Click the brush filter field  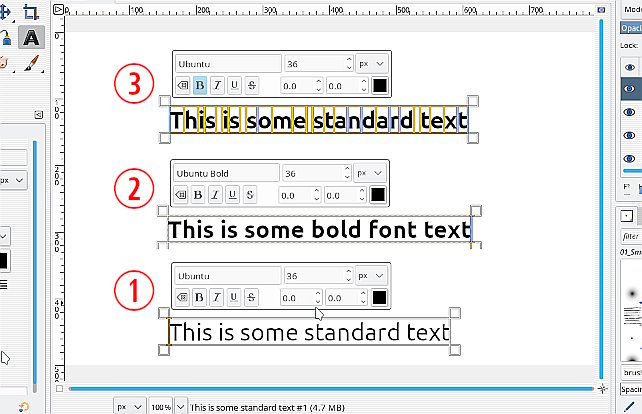coord(631,236)
